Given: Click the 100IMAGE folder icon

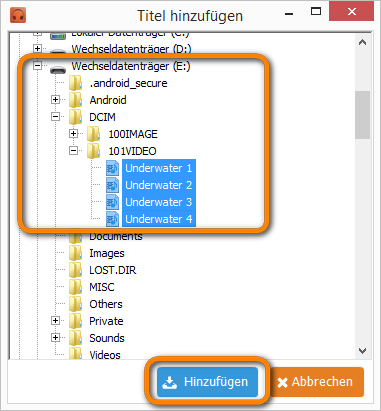Looking at the screenshot, I should coord(94,134).
